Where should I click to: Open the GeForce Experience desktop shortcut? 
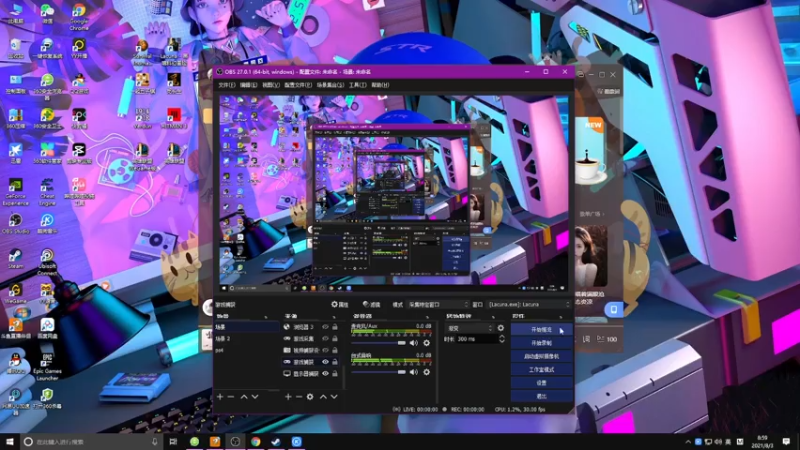[15, 191]
